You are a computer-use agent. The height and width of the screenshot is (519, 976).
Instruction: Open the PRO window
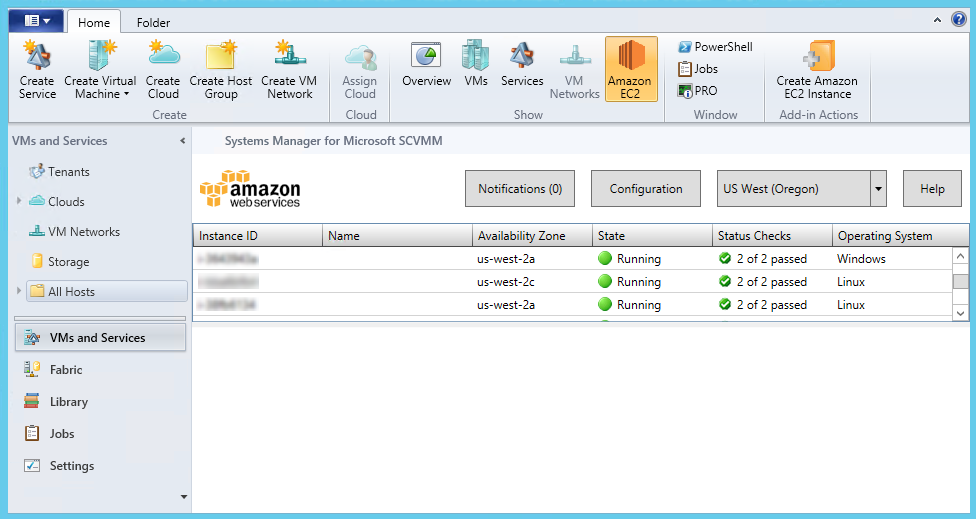697,91
